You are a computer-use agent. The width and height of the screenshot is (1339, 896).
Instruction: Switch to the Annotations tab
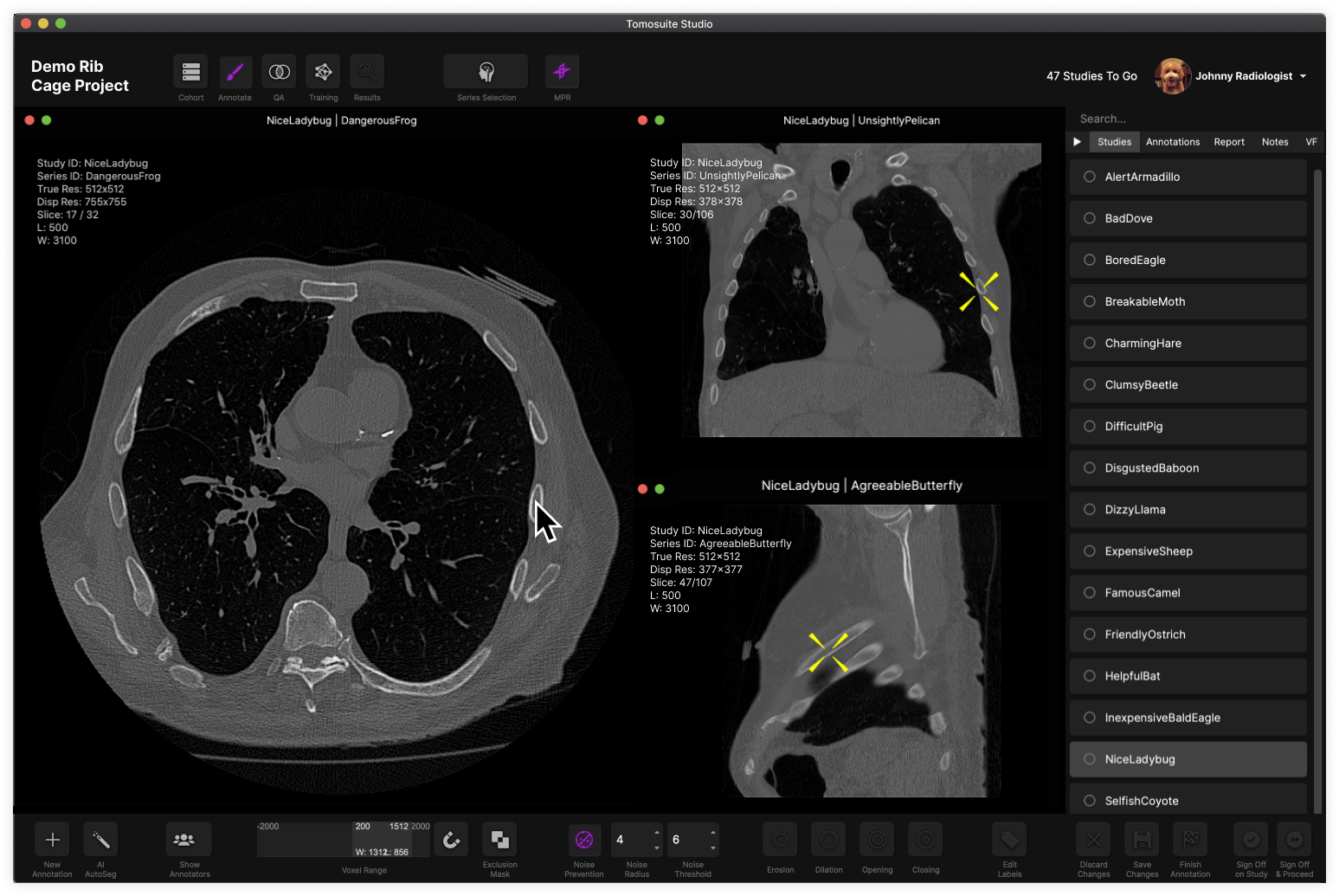click(x=1172, y=142)
